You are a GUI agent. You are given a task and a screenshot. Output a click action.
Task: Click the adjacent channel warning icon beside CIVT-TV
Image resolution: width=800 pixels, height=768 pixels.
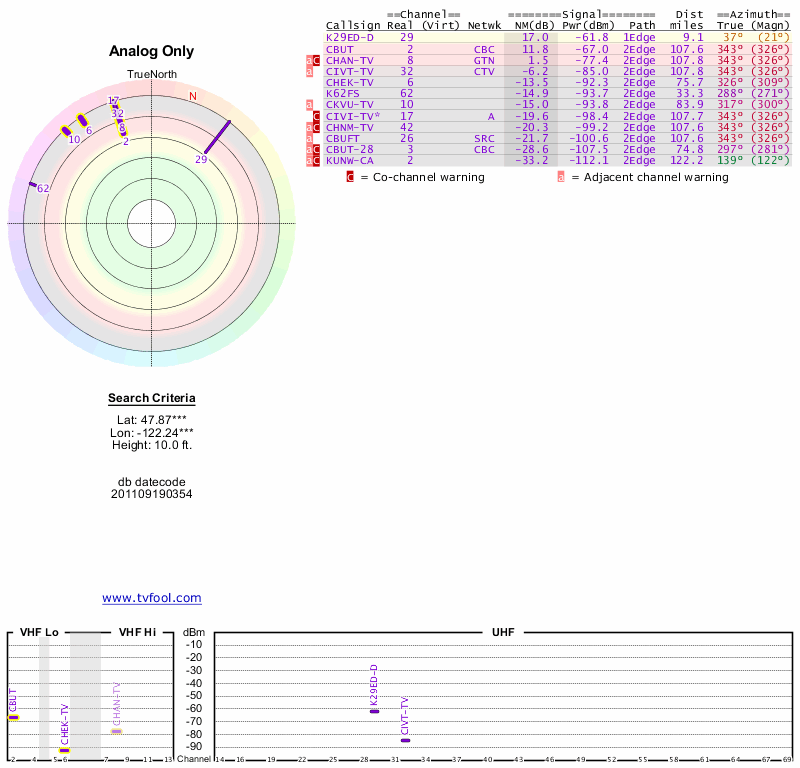310,72
